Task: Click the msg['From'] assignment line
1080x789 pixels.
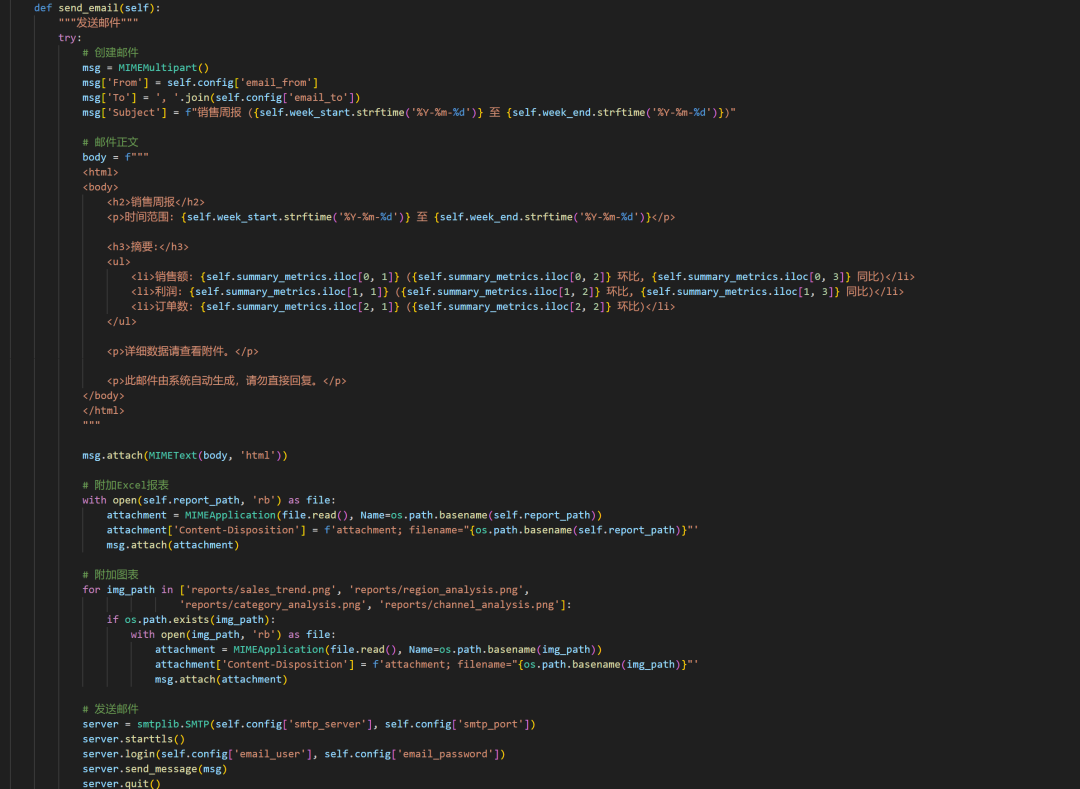Action: pyautogui.click(x=200, y=82)
